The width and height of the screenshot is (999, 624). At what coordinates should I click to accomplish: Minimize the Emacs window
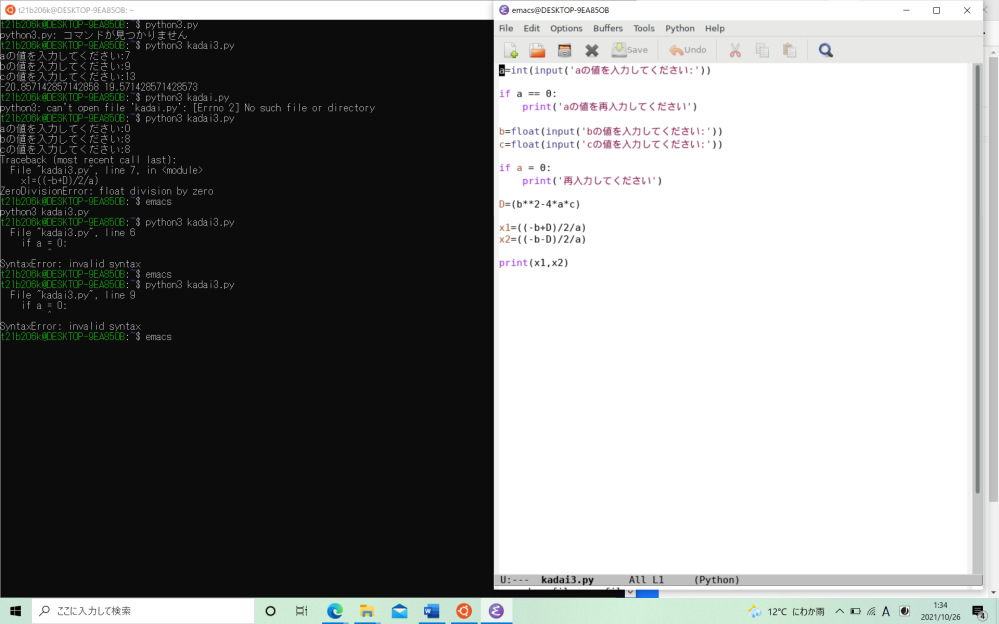click(x=906, y=10)
